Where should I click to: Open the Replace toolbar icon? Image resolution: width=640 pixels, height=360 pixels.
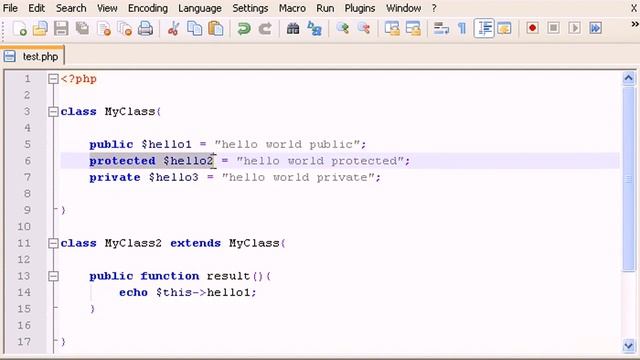314,29
